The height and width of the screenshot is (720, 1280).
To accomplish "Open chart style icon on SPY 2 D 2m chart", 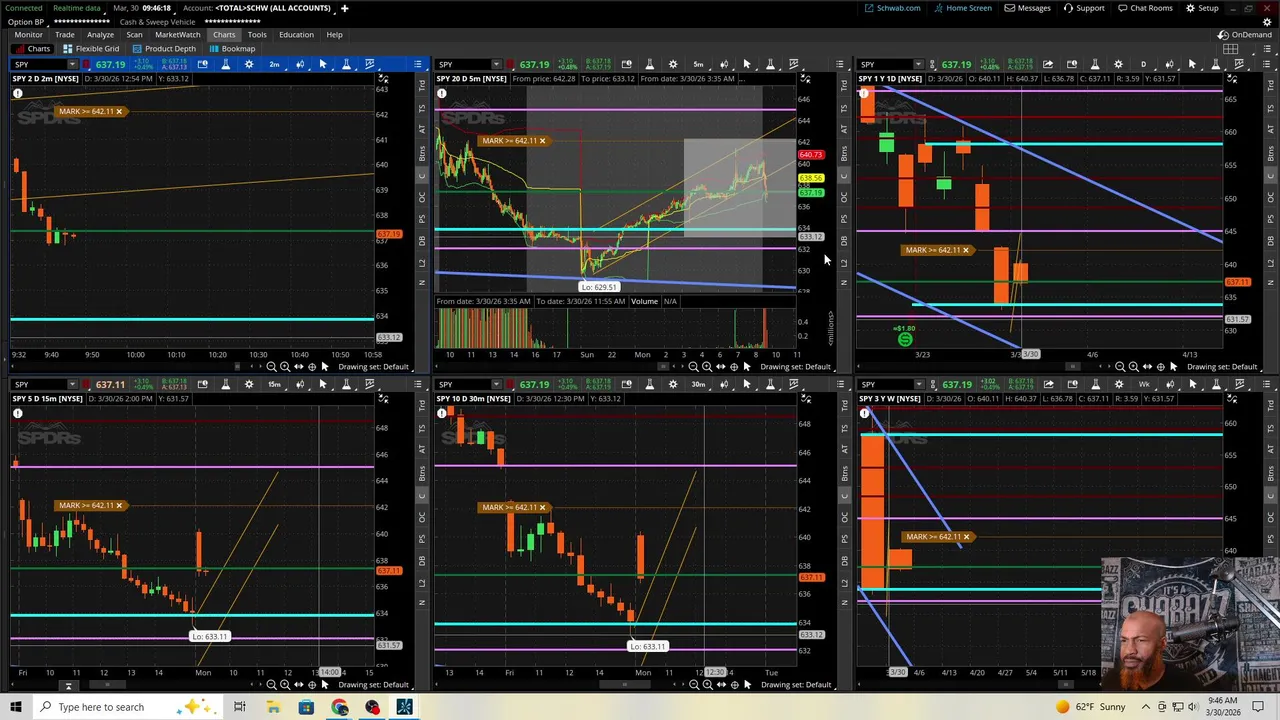I will tap(299, 64).
